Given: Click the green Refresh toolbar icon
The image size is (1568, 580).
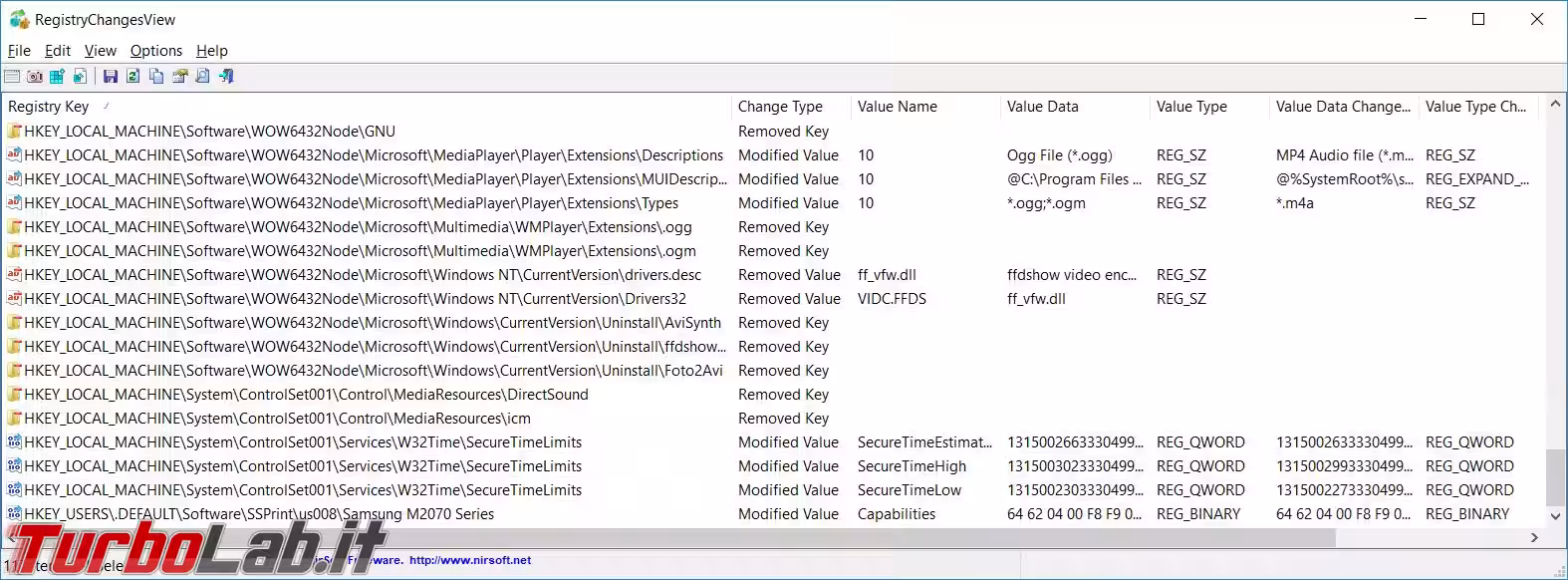Looking at the screenshot, I should coord(132,77).
